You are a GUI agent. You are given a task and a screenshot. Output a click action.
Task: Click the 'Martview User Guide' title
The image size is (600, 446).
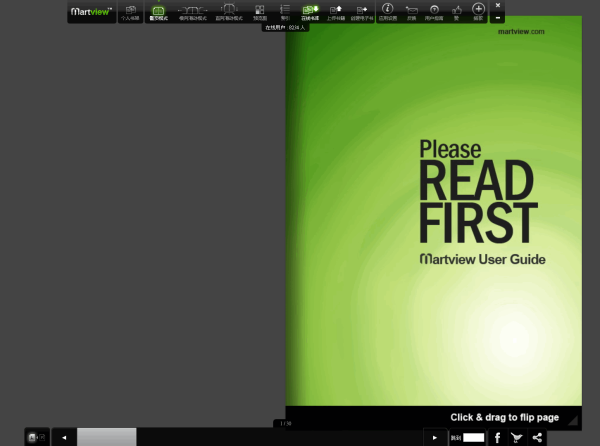point(483,259)
